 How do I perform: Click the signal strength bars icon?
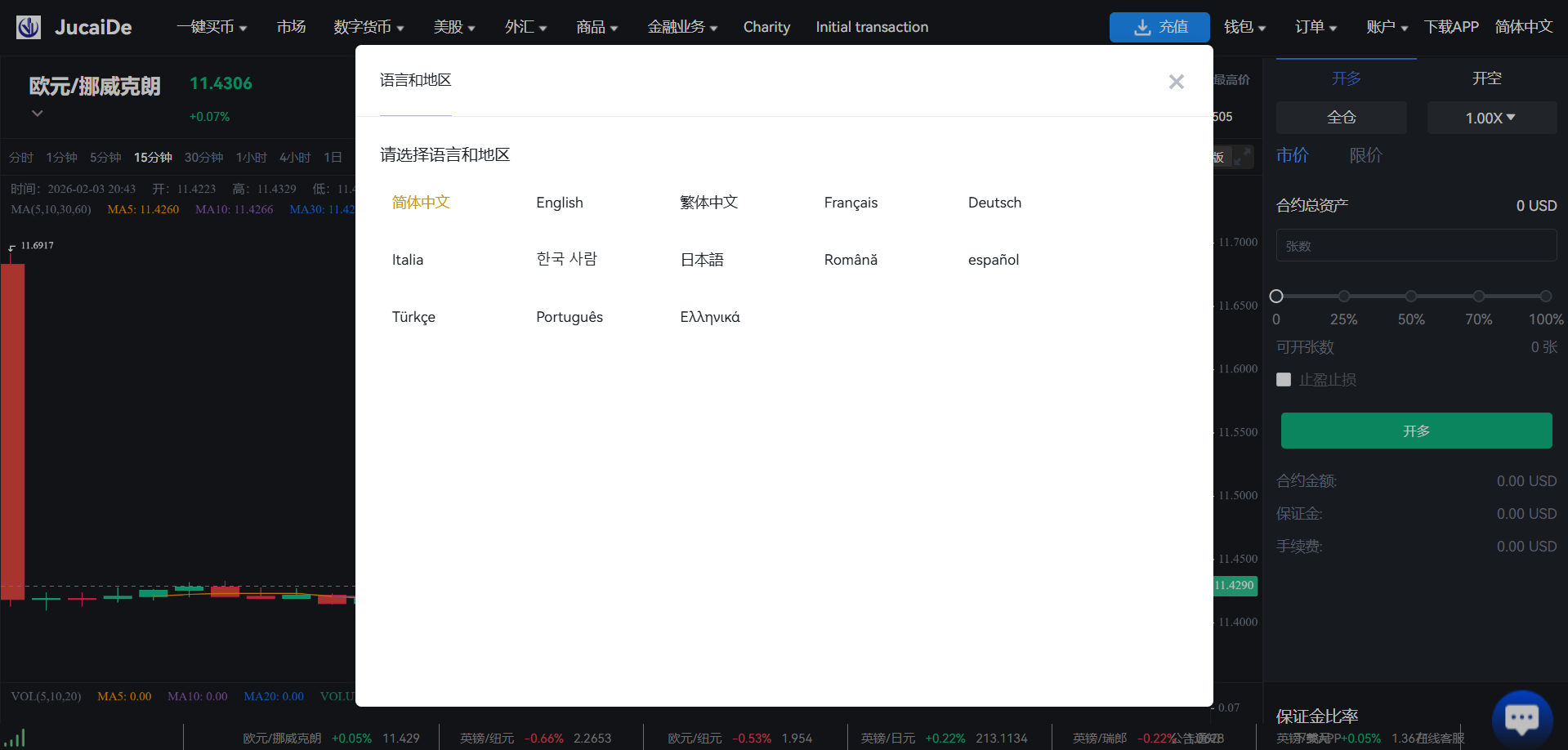(16, 738)
